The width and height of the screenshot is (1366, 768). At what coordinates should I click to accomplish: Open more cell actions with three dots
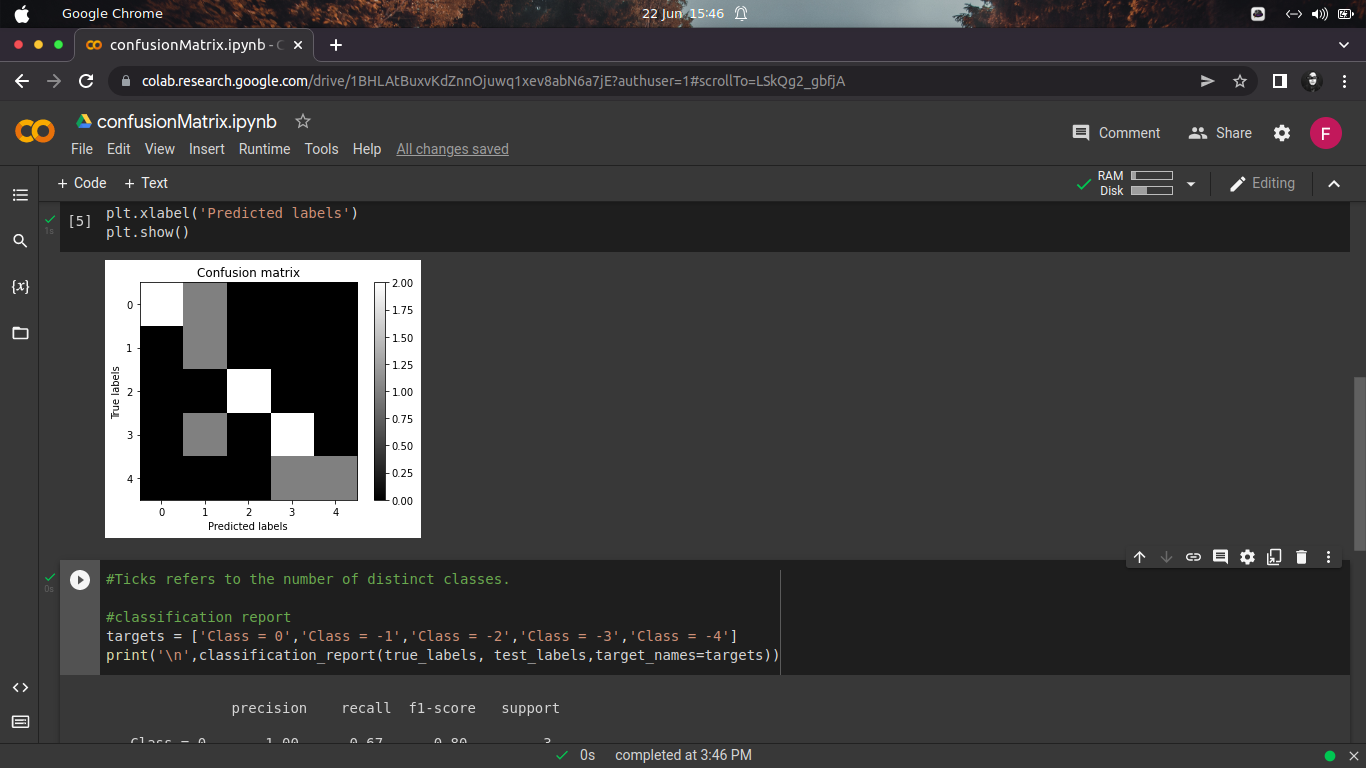pos(1328,557)
